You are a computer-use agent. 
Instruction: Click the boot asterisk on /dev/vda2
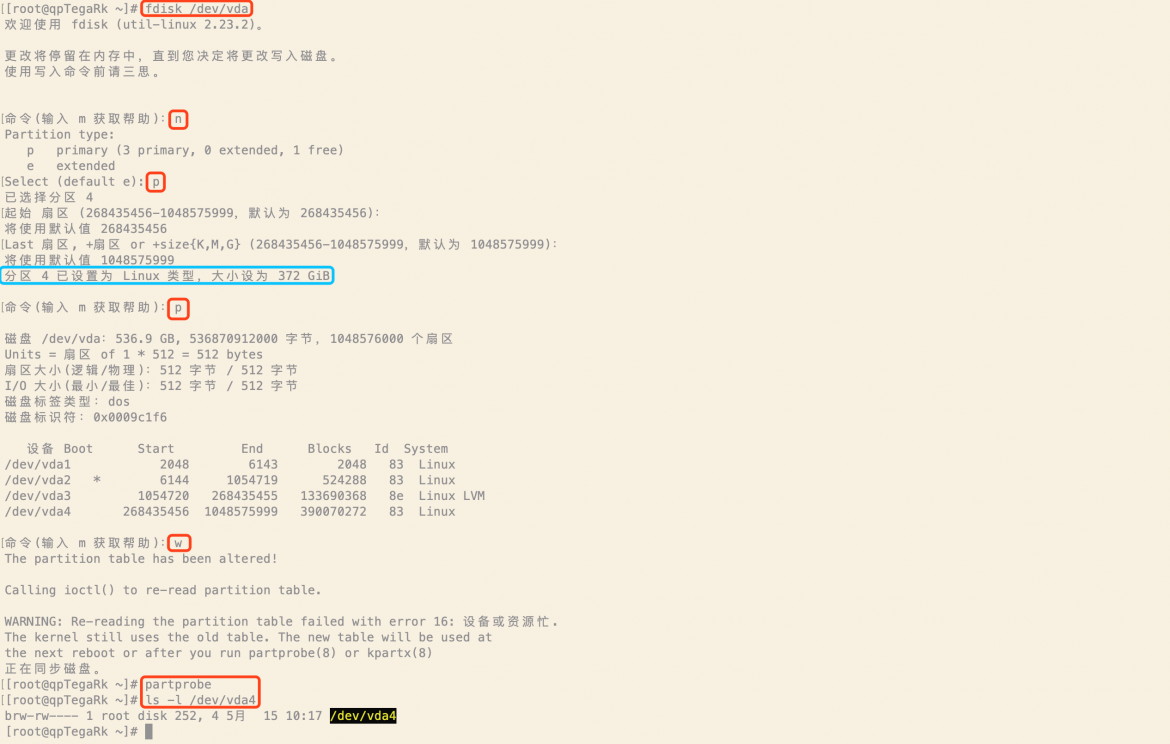click(x=97, y=480)
